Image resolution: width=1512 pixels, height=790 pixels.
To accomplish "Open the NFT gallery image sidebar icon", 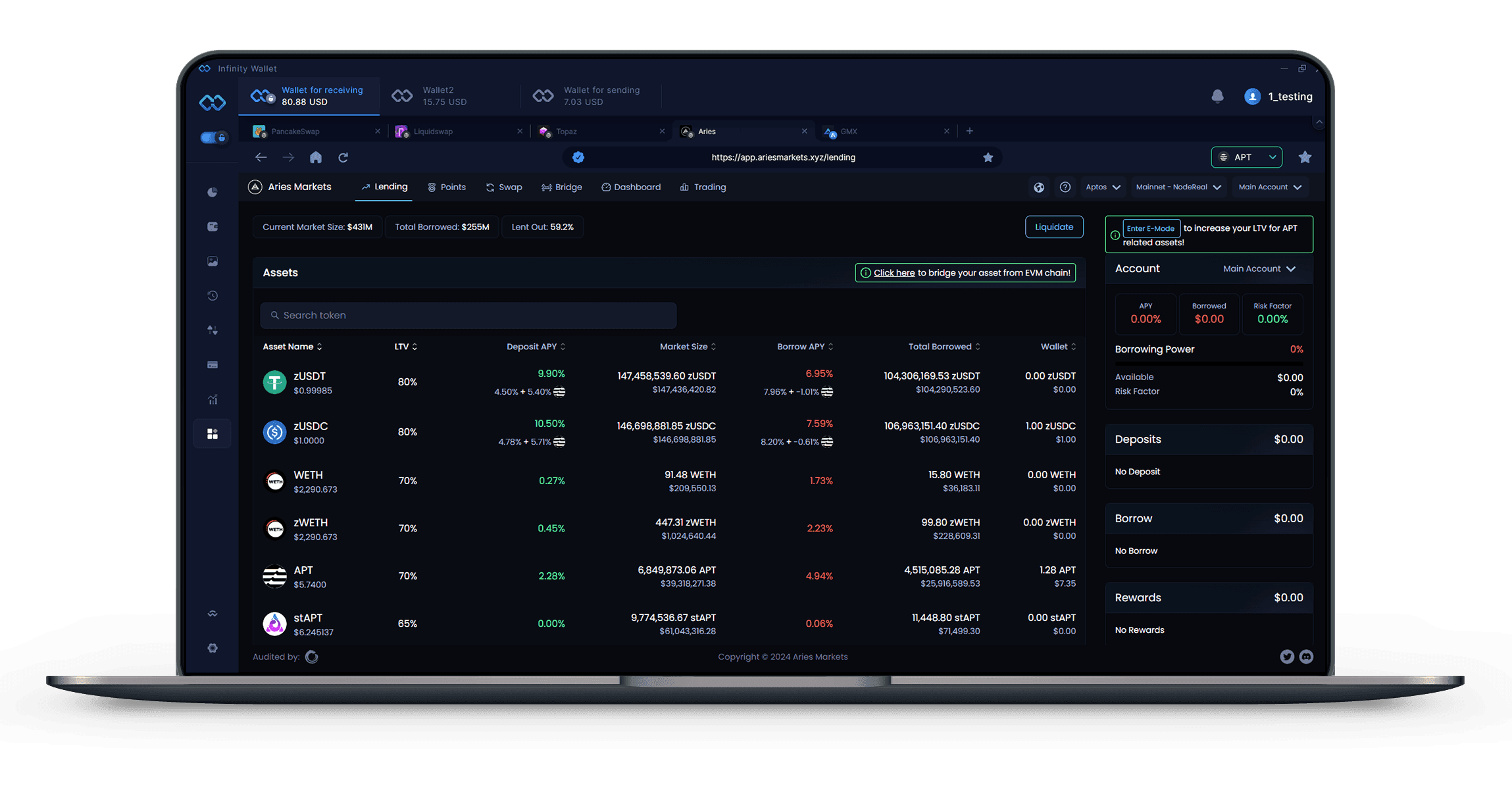I will click(x=213, y=261).
